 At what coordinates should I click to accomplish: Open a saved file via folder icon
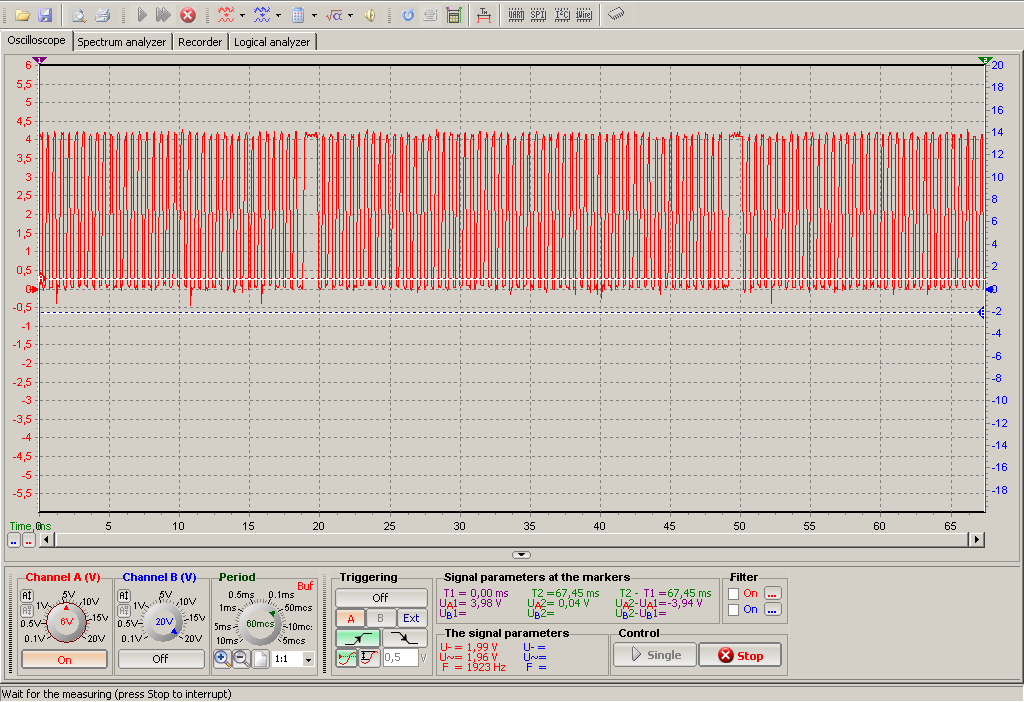click(x=23, y=15)
